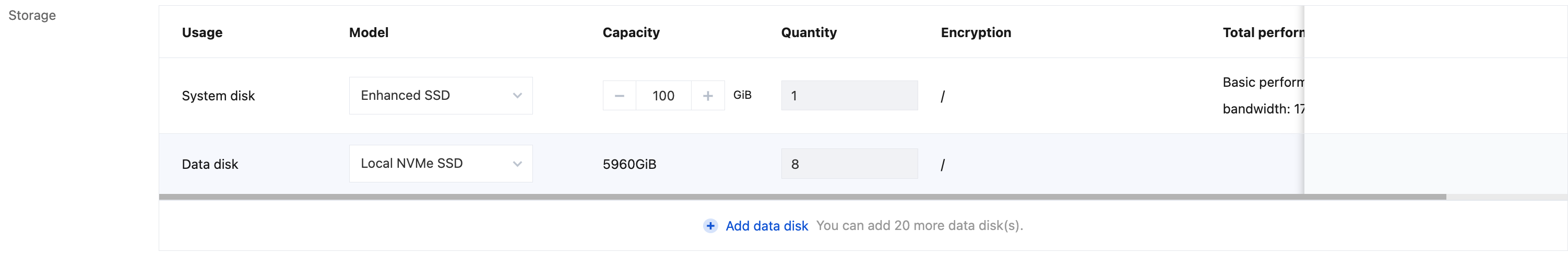1568x253 pixels.
Task: Select the Data disk row label
Action: click(209, 164)
